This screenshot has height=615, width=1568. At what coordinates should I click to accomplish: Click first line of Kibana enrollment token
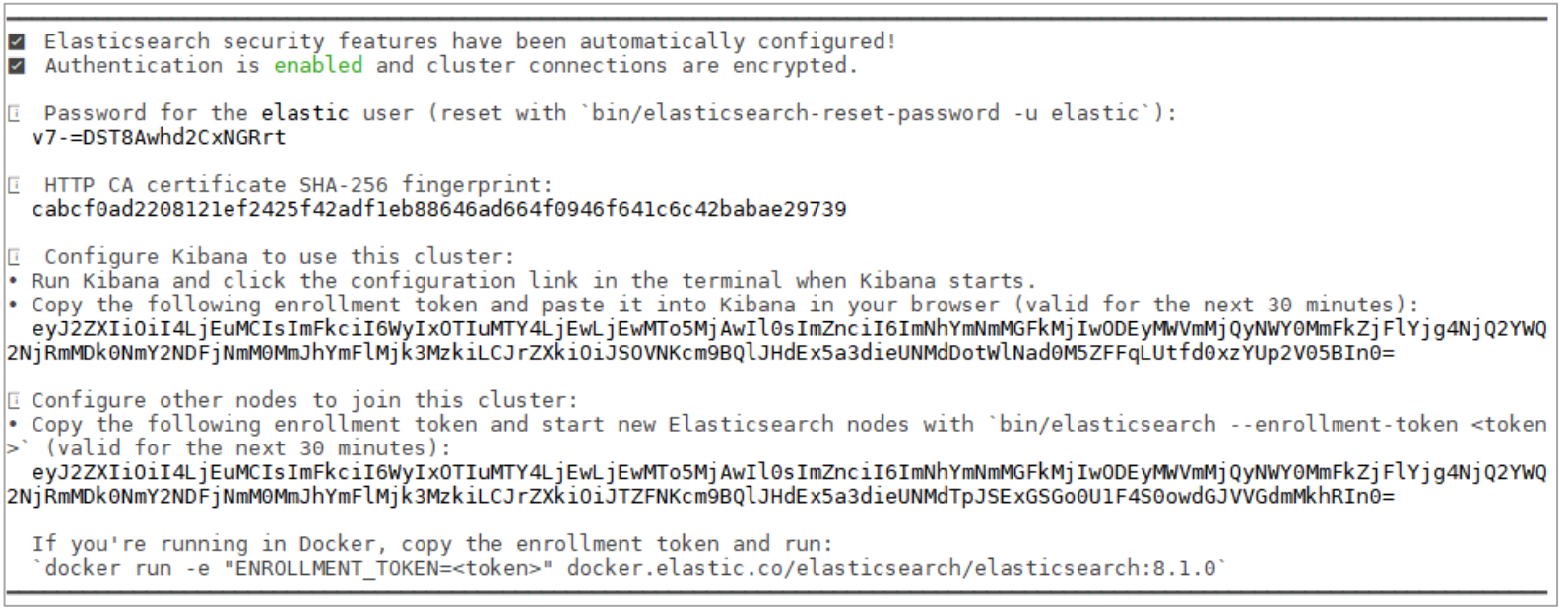coord(789,329)
